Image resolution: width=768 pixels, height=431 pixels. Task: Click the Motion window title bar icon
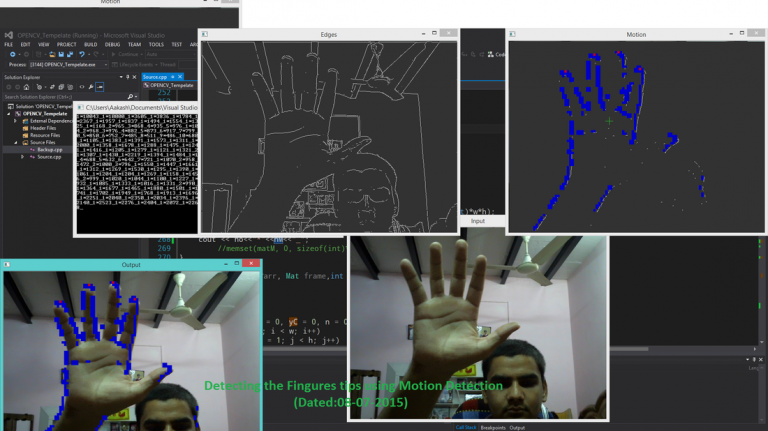click(512, 34)
